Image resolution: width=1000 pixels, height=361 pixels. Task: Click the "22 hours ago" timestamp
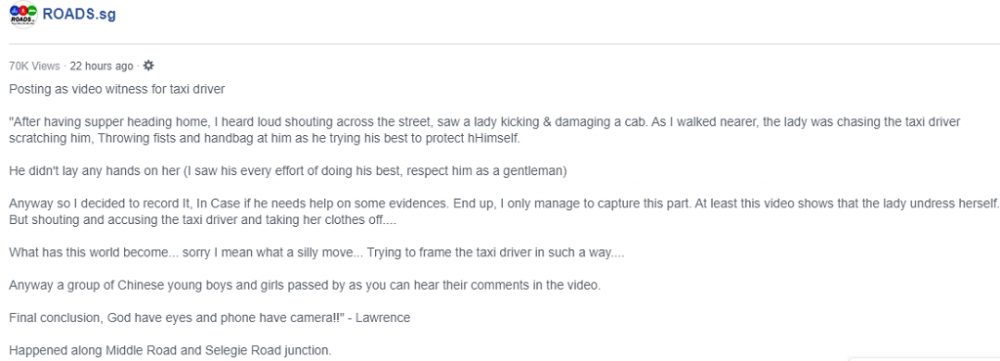click(101, 66)
